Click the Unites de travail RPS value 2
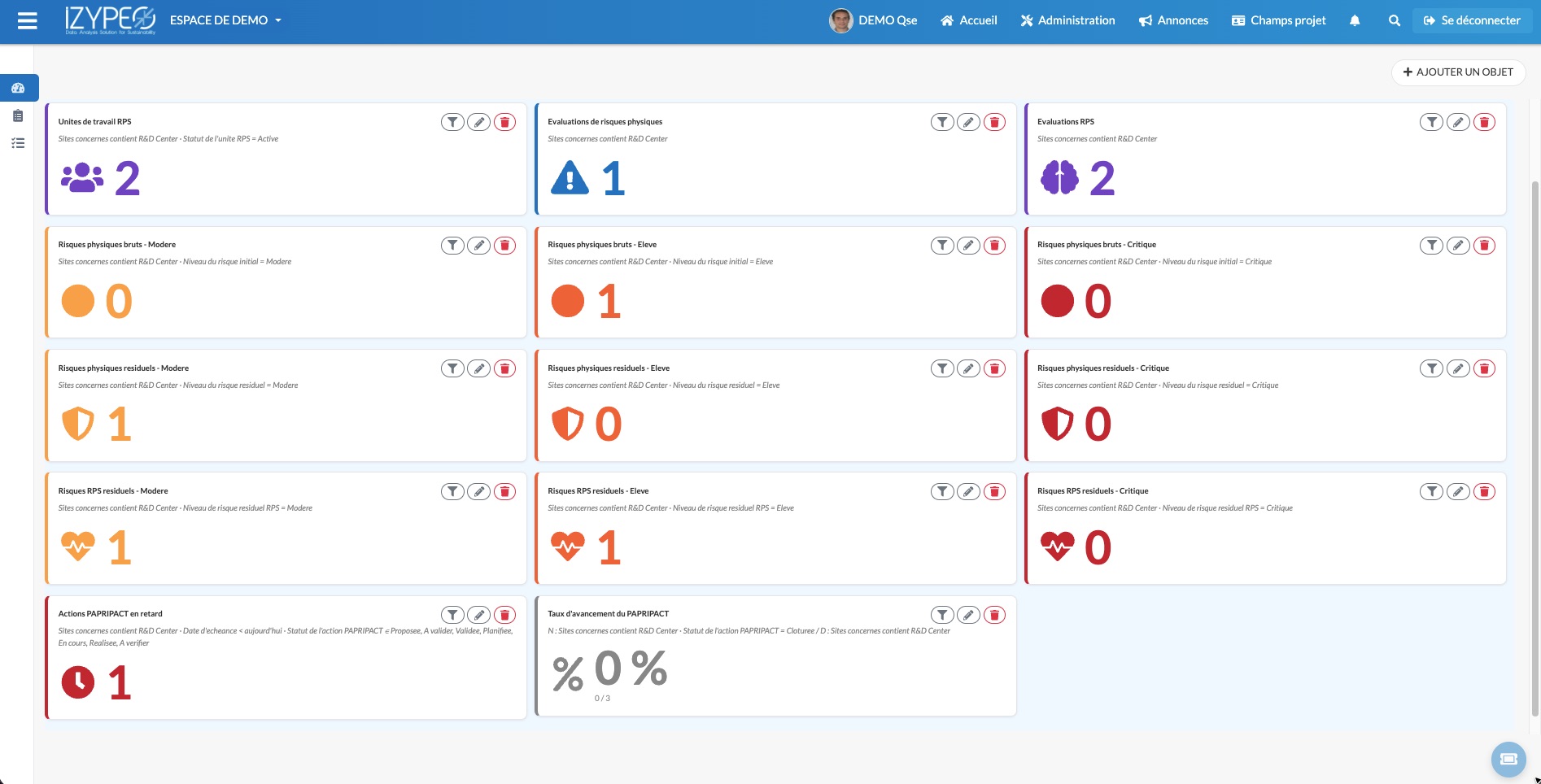This screenshot has height=784, width=1541. point(127,179)
